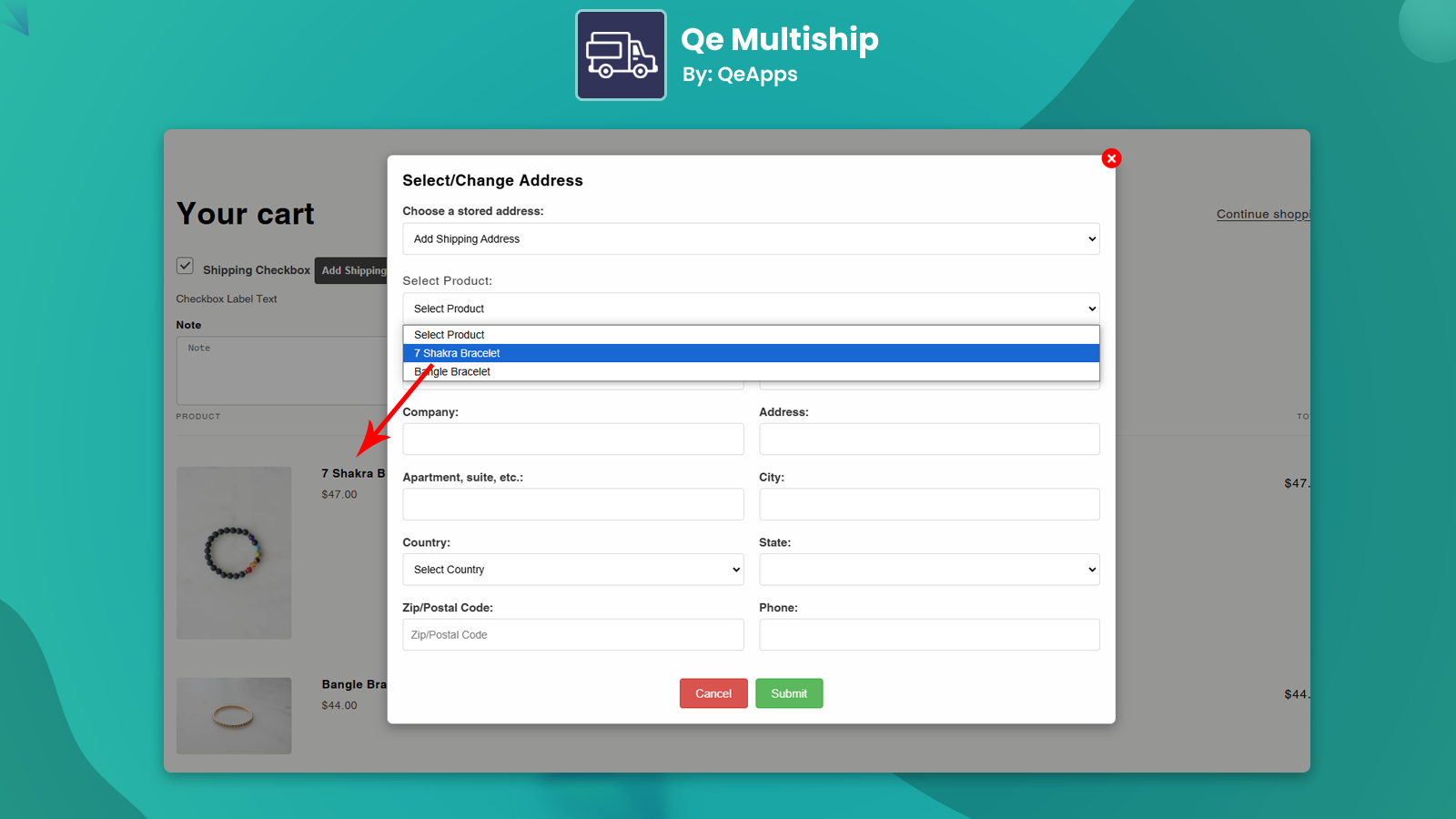1456x819 pixels.
Task: Click the $44.00 price under Bangle
Action: click(339, 706)
